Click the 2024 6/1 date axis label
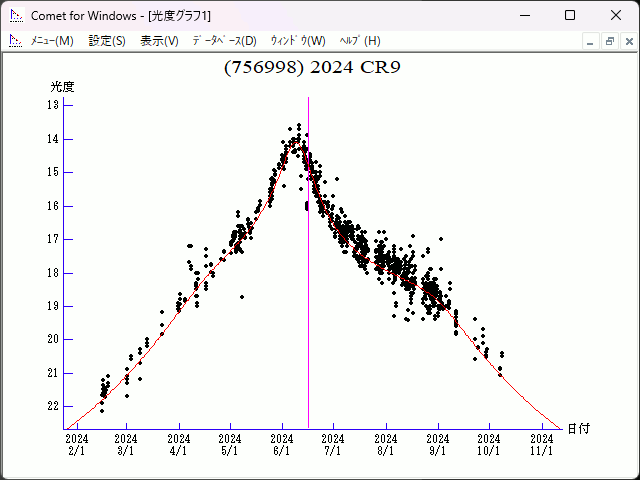 [282, 444]
